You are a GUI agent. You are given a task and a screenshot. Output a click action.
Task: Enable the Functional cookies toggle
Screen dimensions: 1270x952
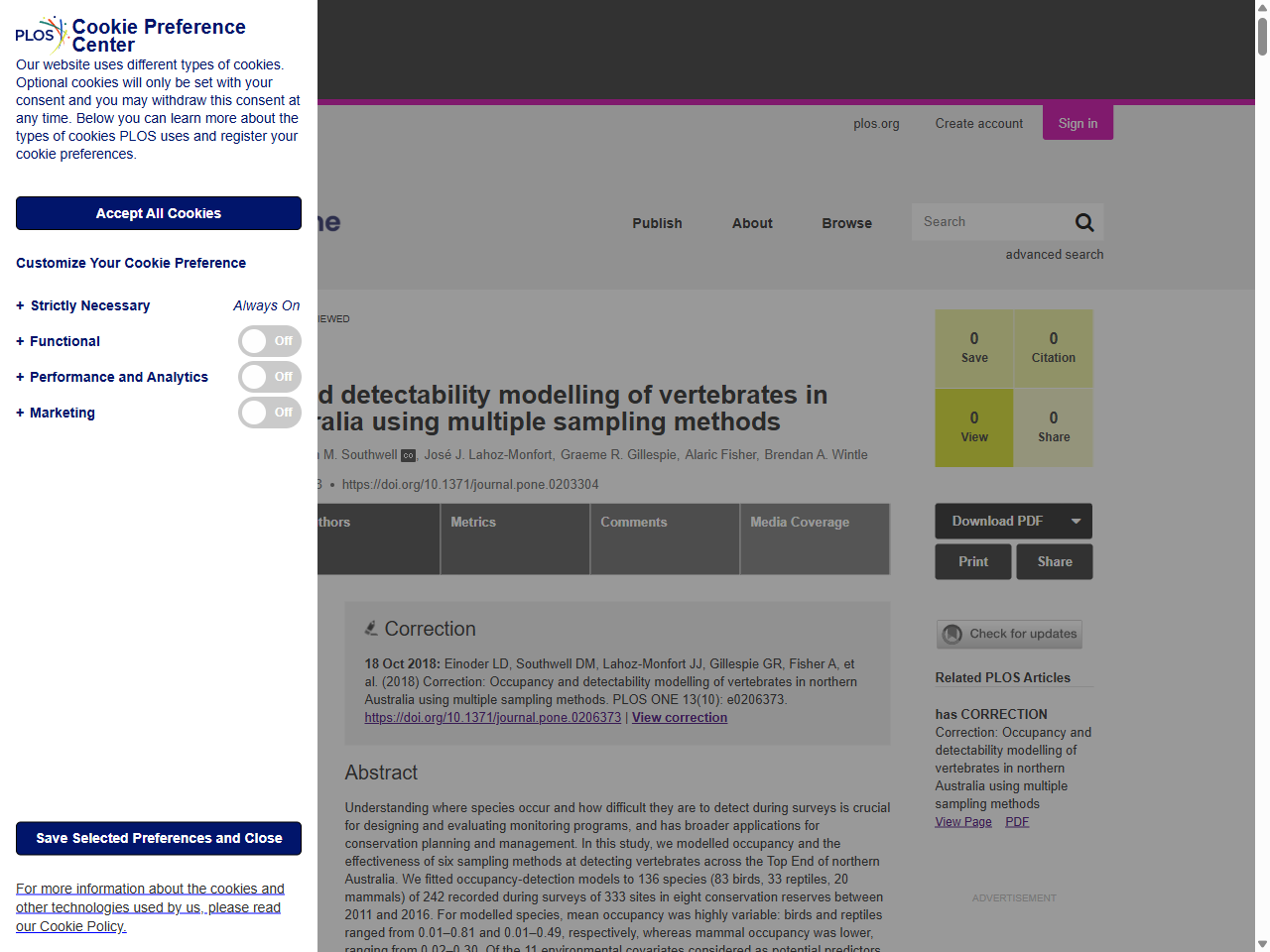click(269, 340)
